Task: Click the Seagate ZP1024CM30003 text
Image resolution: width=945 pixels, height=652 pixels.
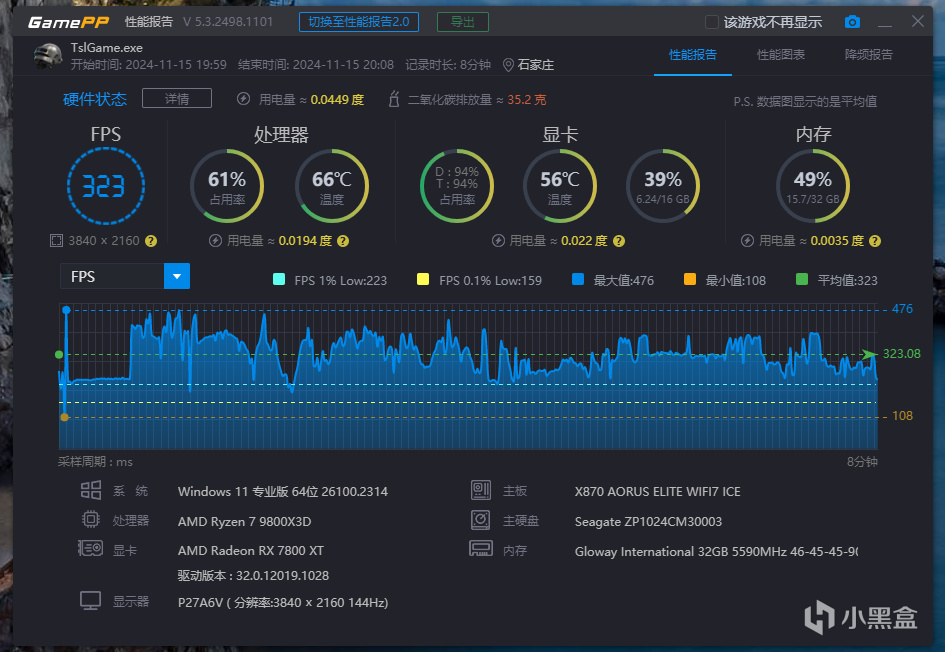Action: click(x=648, y=522)
